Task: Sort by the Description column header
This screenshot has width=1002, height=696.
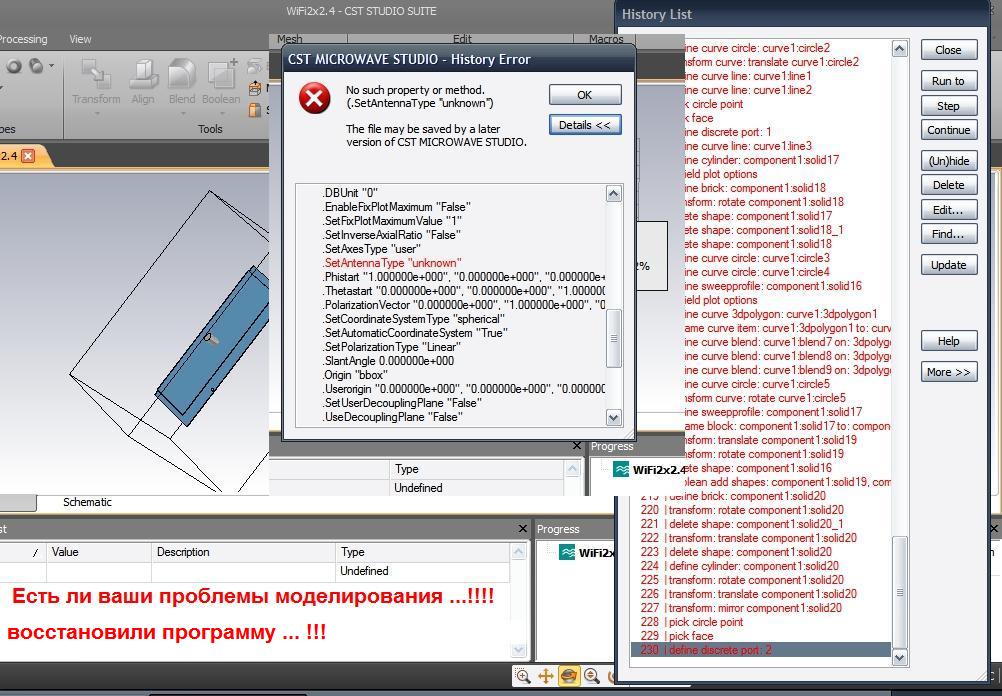Action: 242,552
